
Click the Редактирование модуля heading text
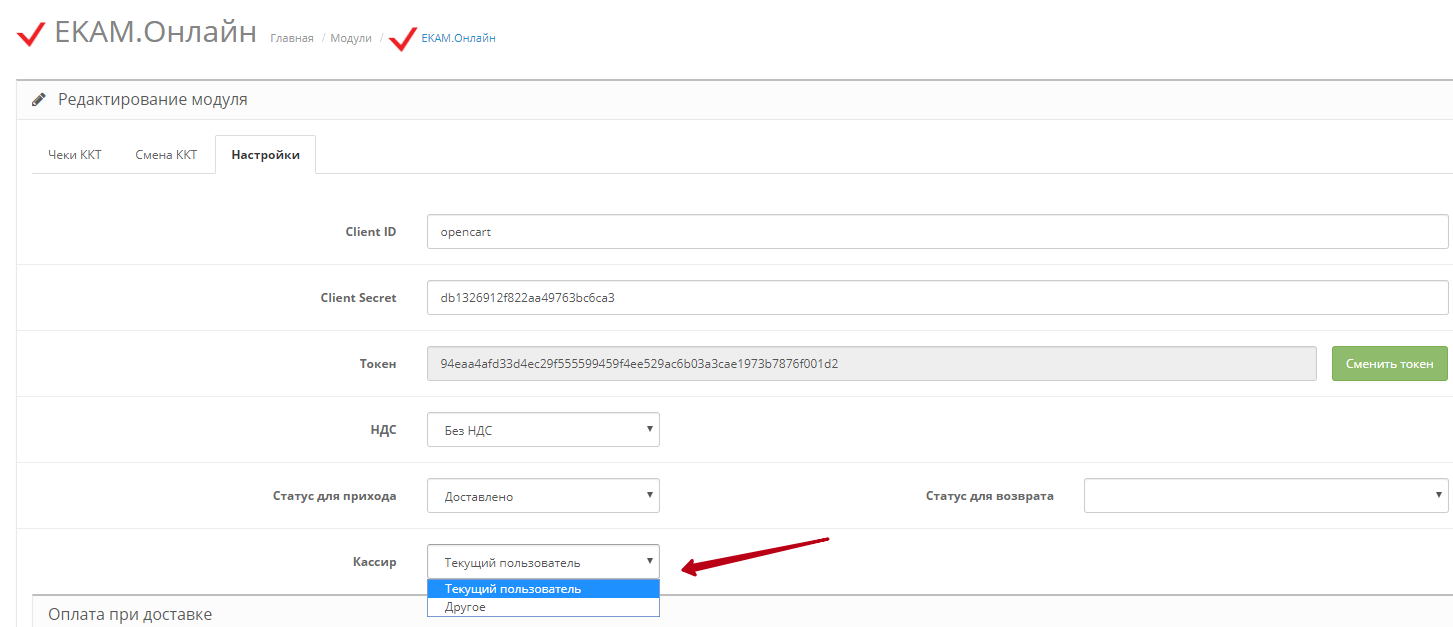(153, 100)
